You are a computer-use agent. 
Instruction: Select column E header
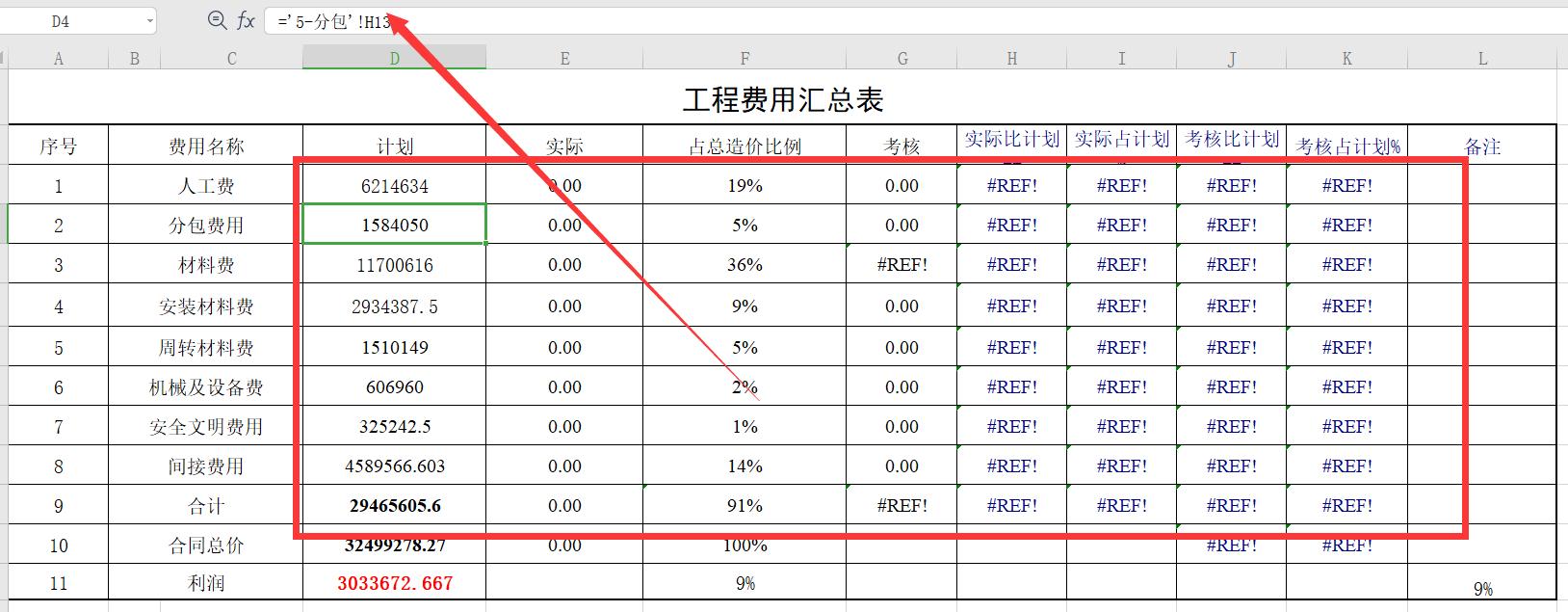564,59
